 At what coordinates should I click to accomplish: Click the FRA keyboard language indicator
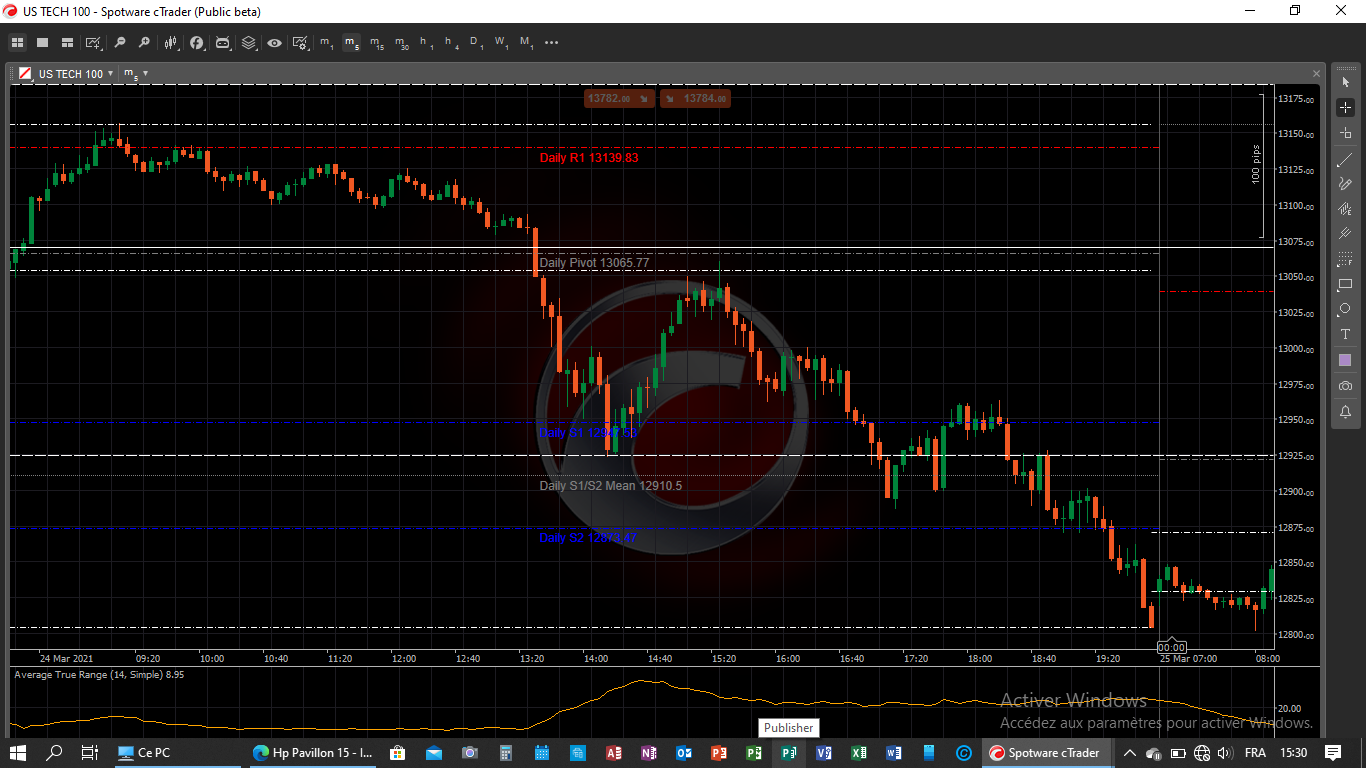click(1255, 753)
